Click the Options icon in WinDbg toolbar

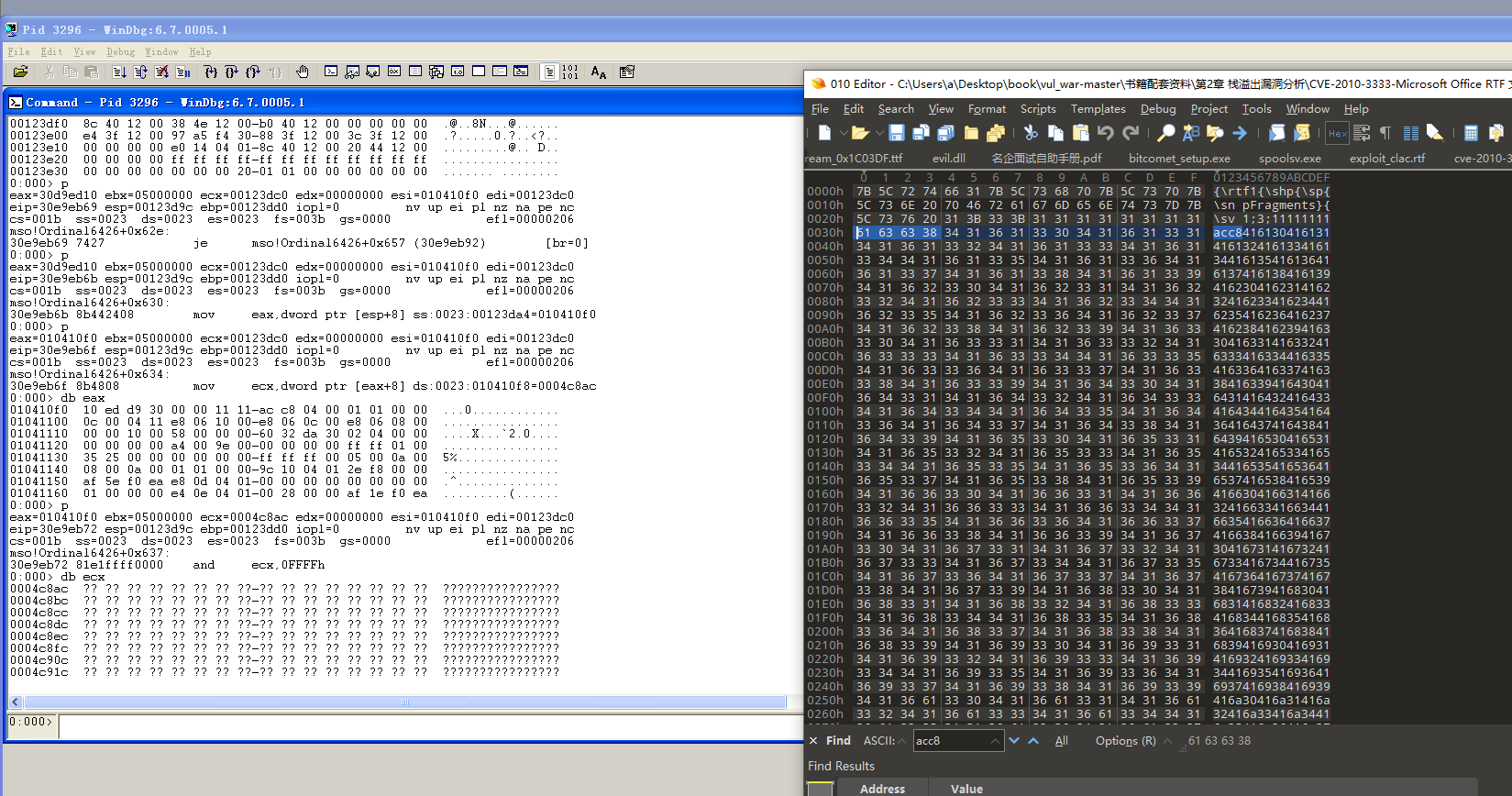(626, 72)
